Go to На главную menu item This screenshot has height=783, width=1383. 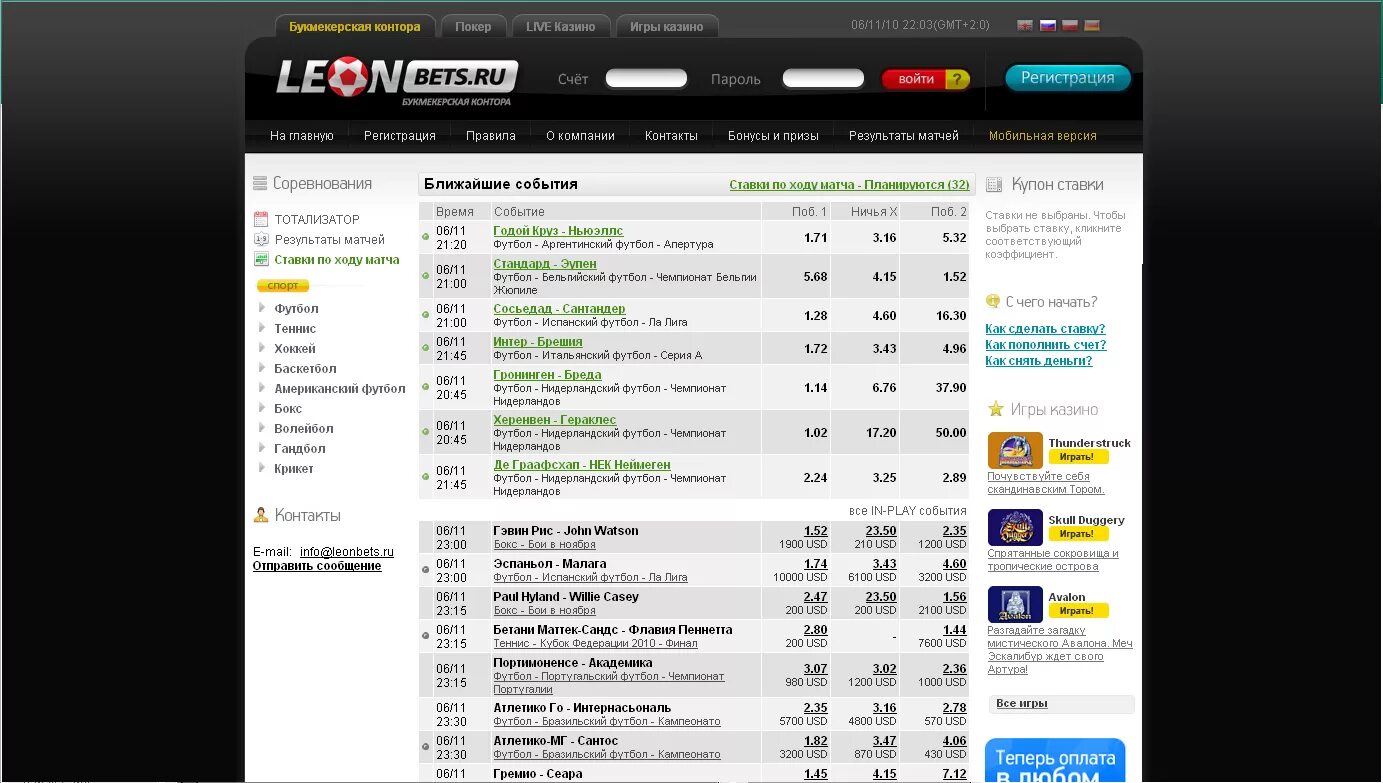pos(301,136)
